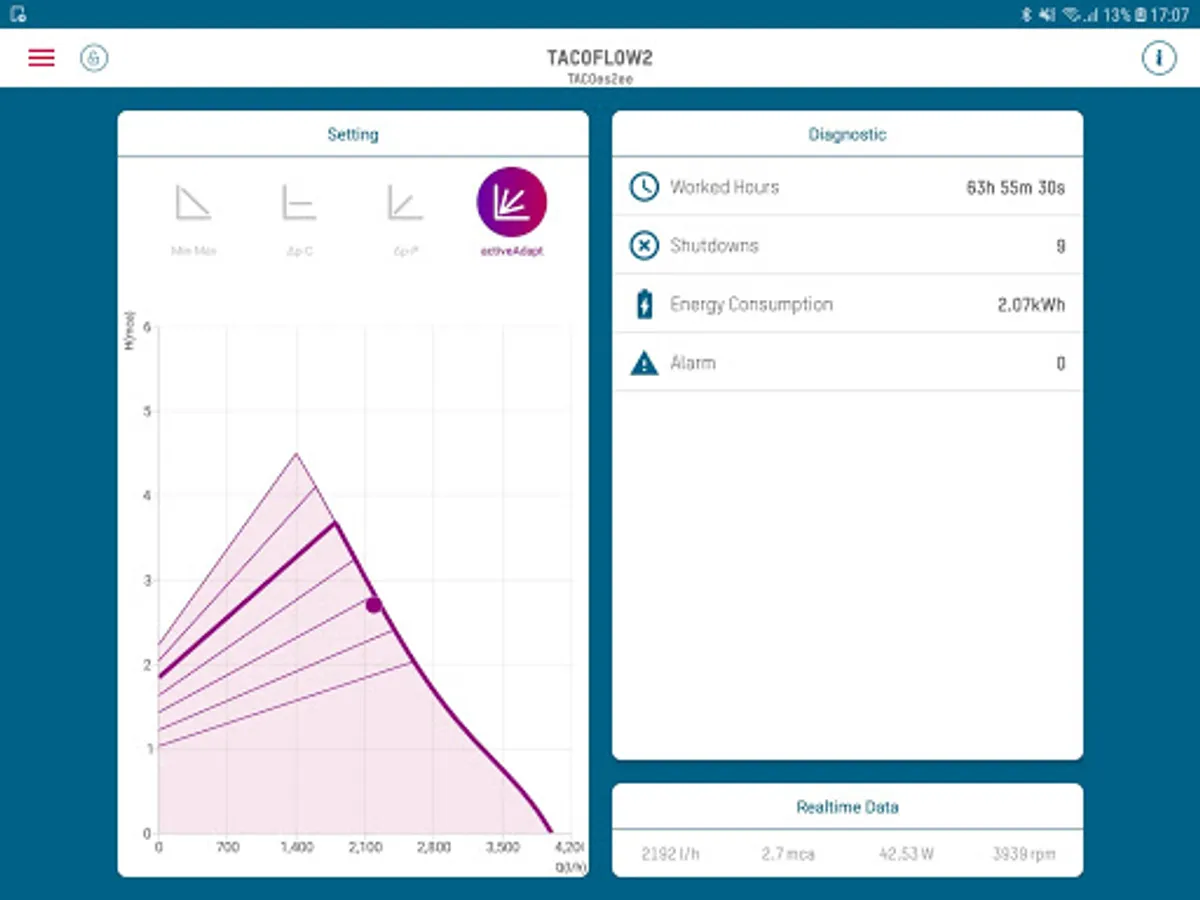Select the Δp-P proportional pressure mode
The image size is (1200, 900).
(405, 202)
